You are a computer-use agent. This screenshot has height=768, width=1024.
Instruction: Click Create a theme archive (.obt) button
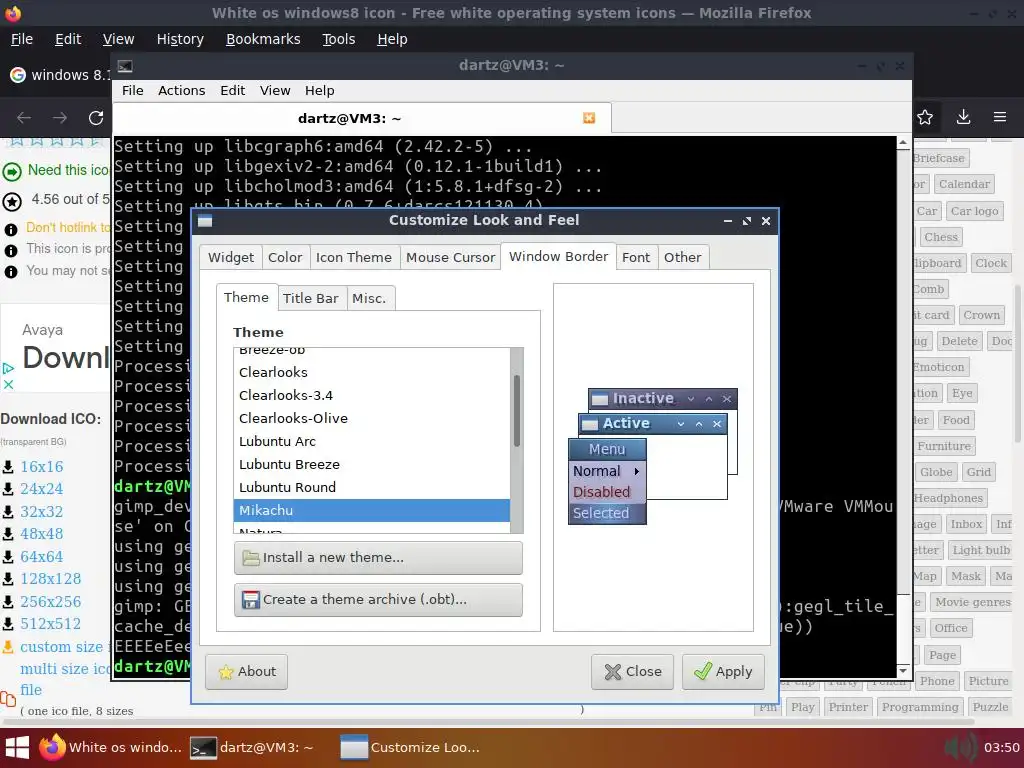[378, 600]
